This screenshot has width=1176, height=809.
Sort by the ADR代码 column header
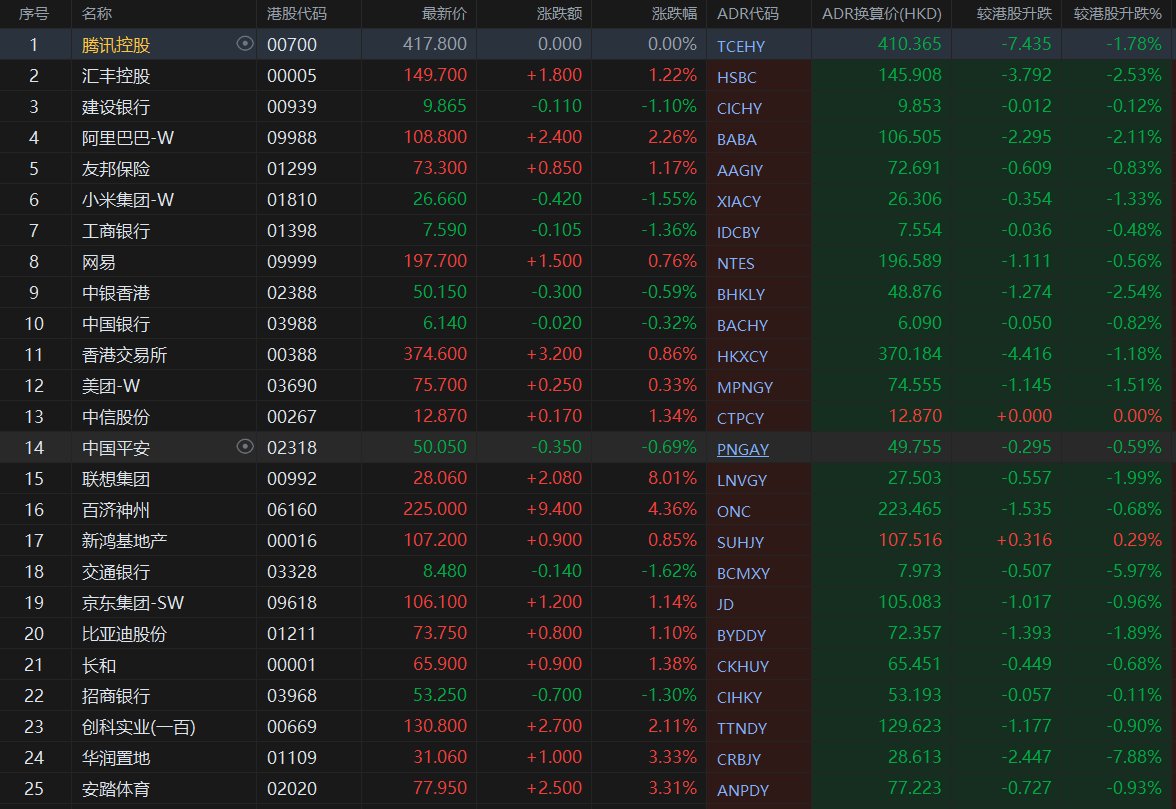(x=748, y=13)
